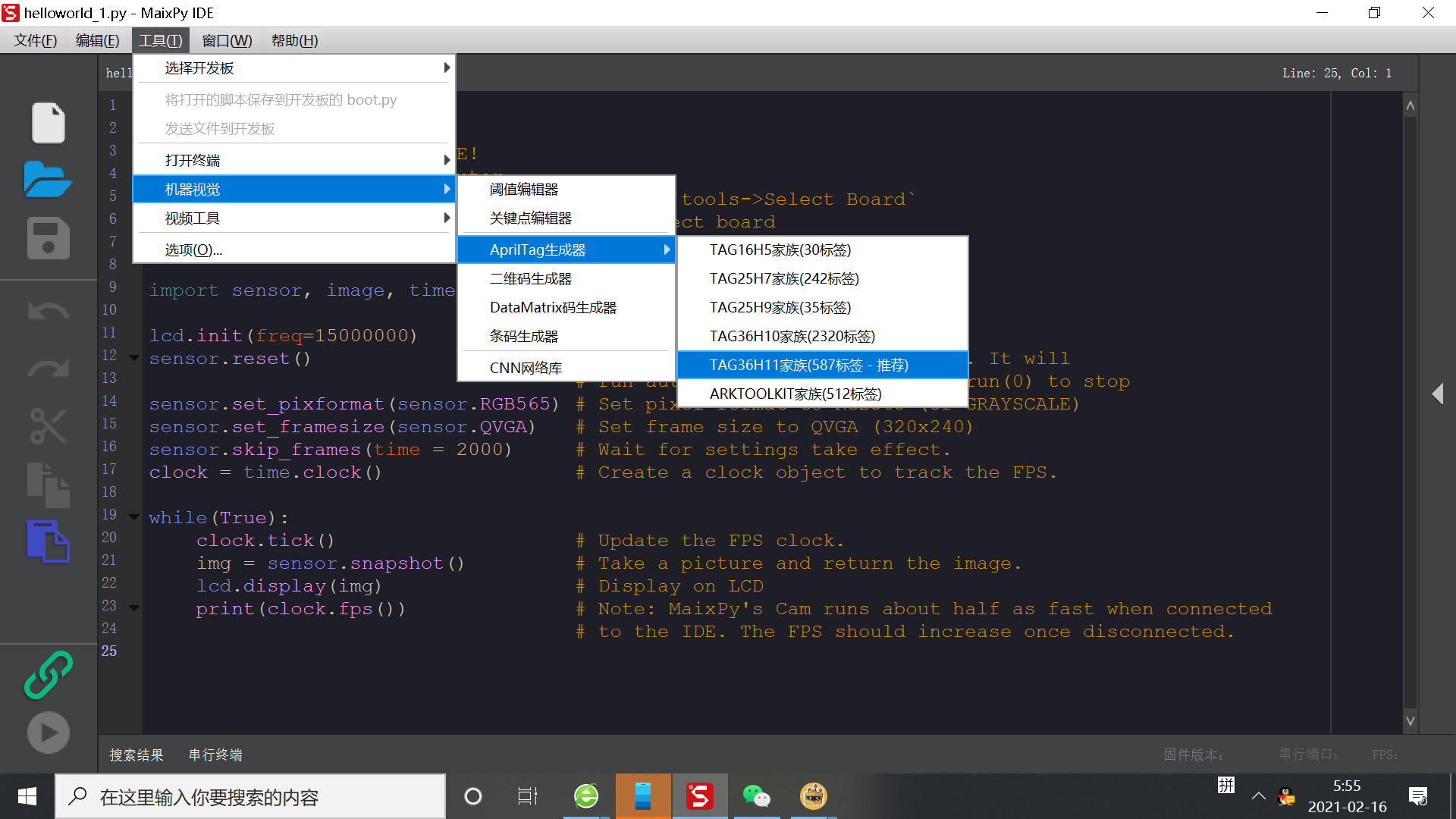The height and width of the screenshot is (819, 1456).
Task: Collapse code fold arrow at line 12
Action: click(134, 357)
